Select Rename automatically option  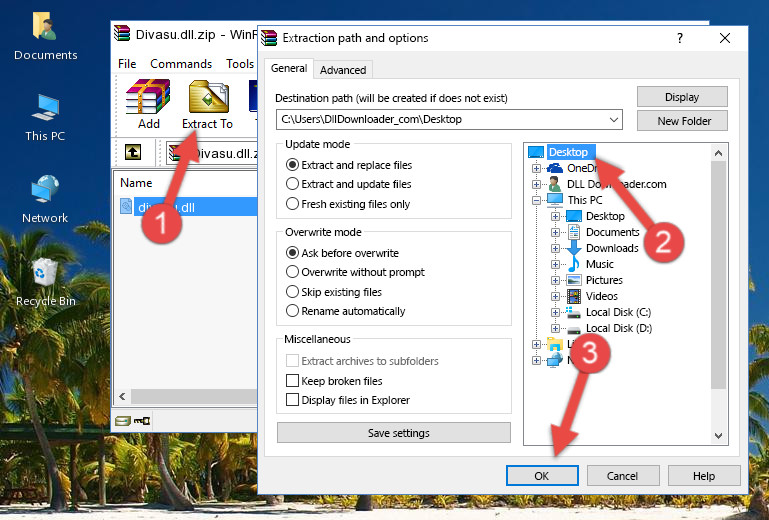pos(292,311)
